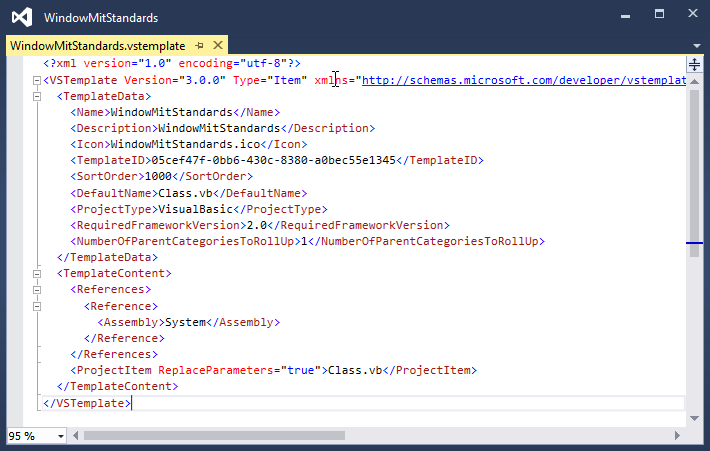Close the WindowMitStandards.vstemplate tab

216,46
